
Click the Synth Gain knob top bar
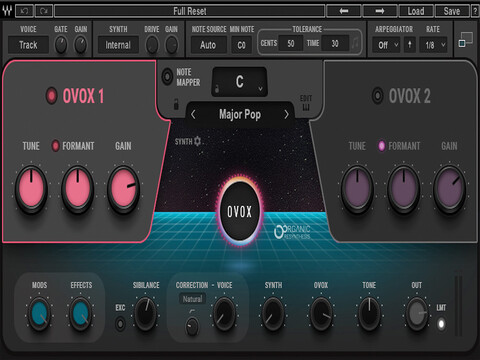click(x=171, y=45)
